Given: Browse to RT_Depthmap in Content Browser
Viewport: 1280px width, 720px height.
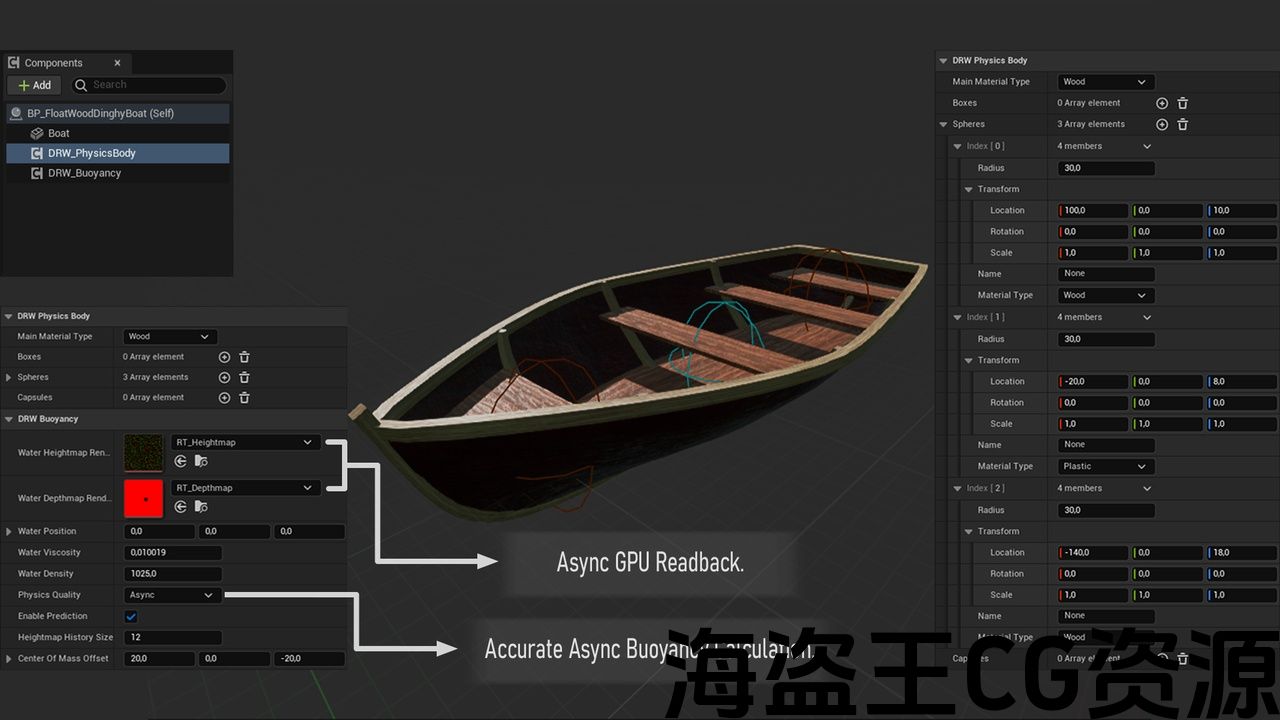Looking at the screenshot, I should [201, 507].
